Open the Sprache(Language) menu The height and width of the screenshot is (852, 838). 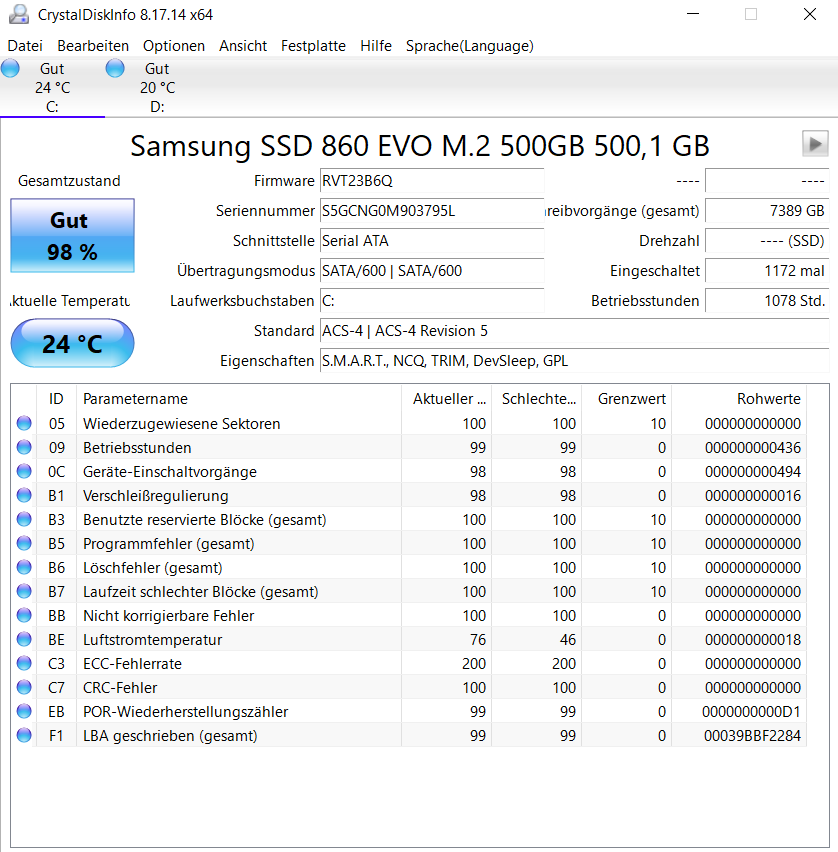point(468,45)
